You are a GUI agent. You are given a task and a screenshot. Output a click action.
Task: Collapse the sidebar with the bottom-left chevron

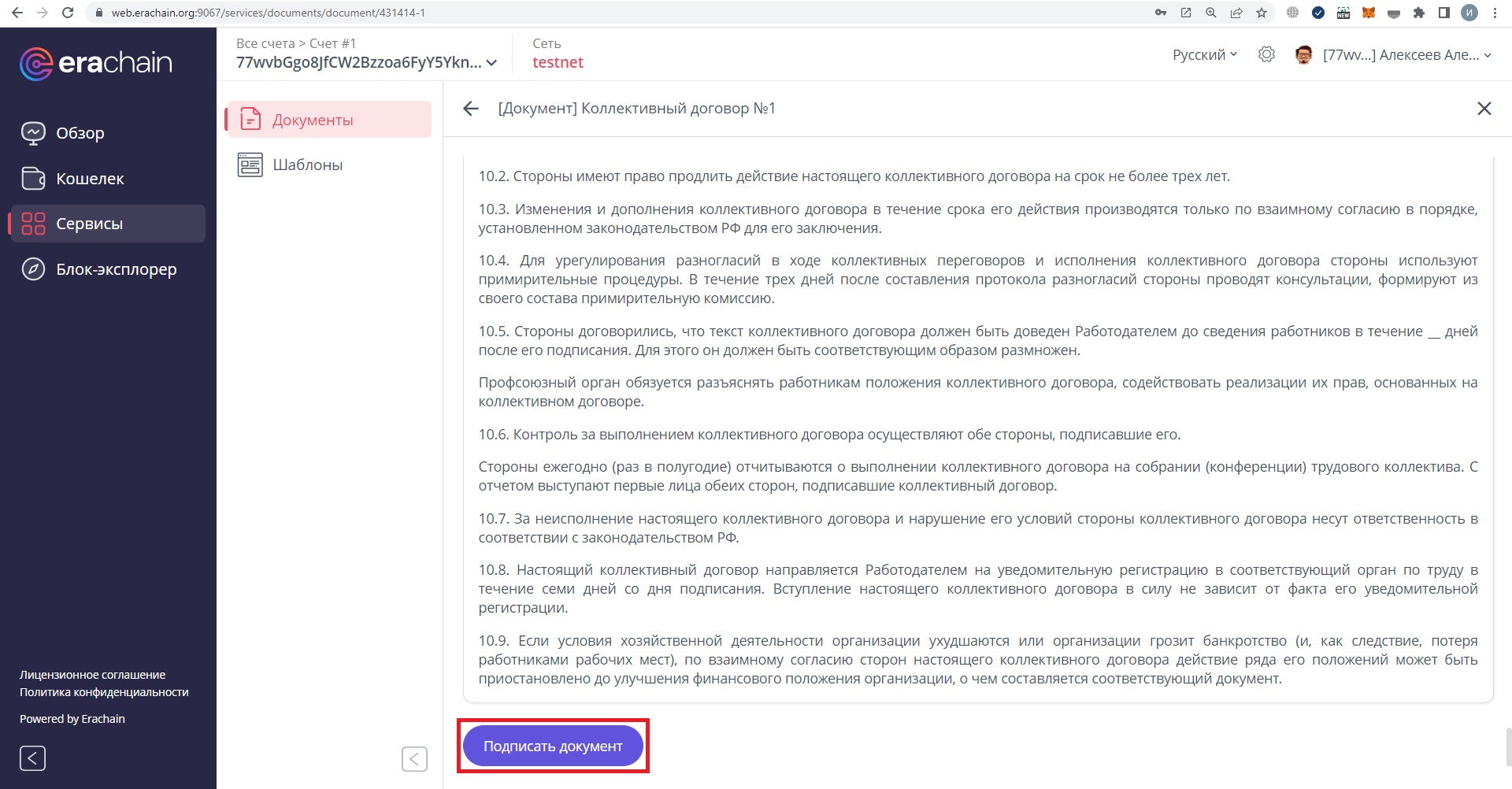pyautogui.click(x=32, y=758)
